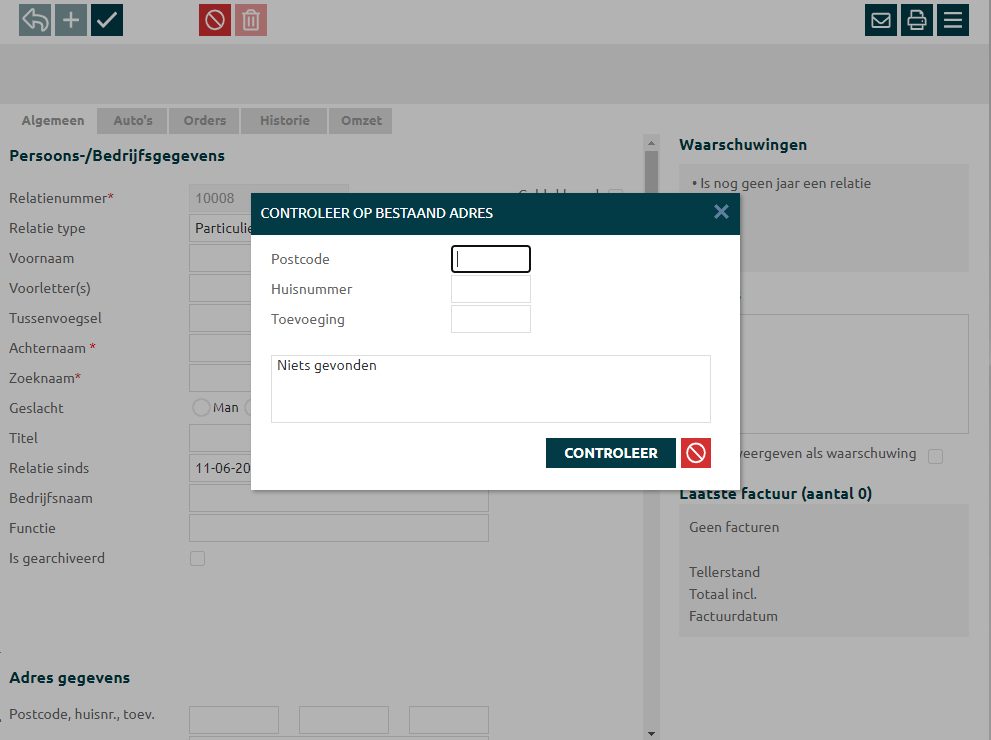991x740 pixels.
Task: Click the red cancel icon in top toolbar
Action: 215,20
